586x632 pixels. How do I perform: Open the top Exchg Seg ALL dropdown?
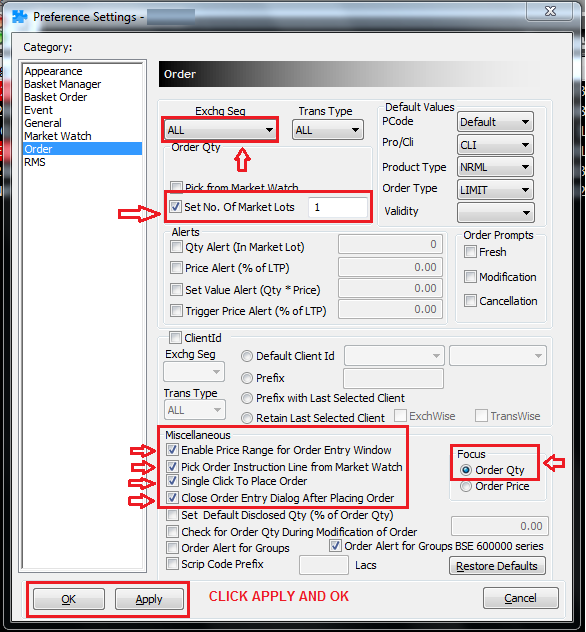(220, 130)
